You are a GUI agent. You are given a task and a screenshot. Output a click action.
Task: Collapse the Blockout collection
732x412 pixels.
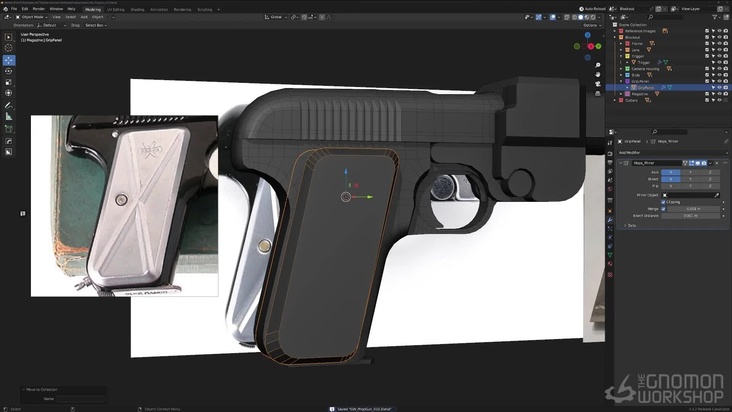pos(615,37)
